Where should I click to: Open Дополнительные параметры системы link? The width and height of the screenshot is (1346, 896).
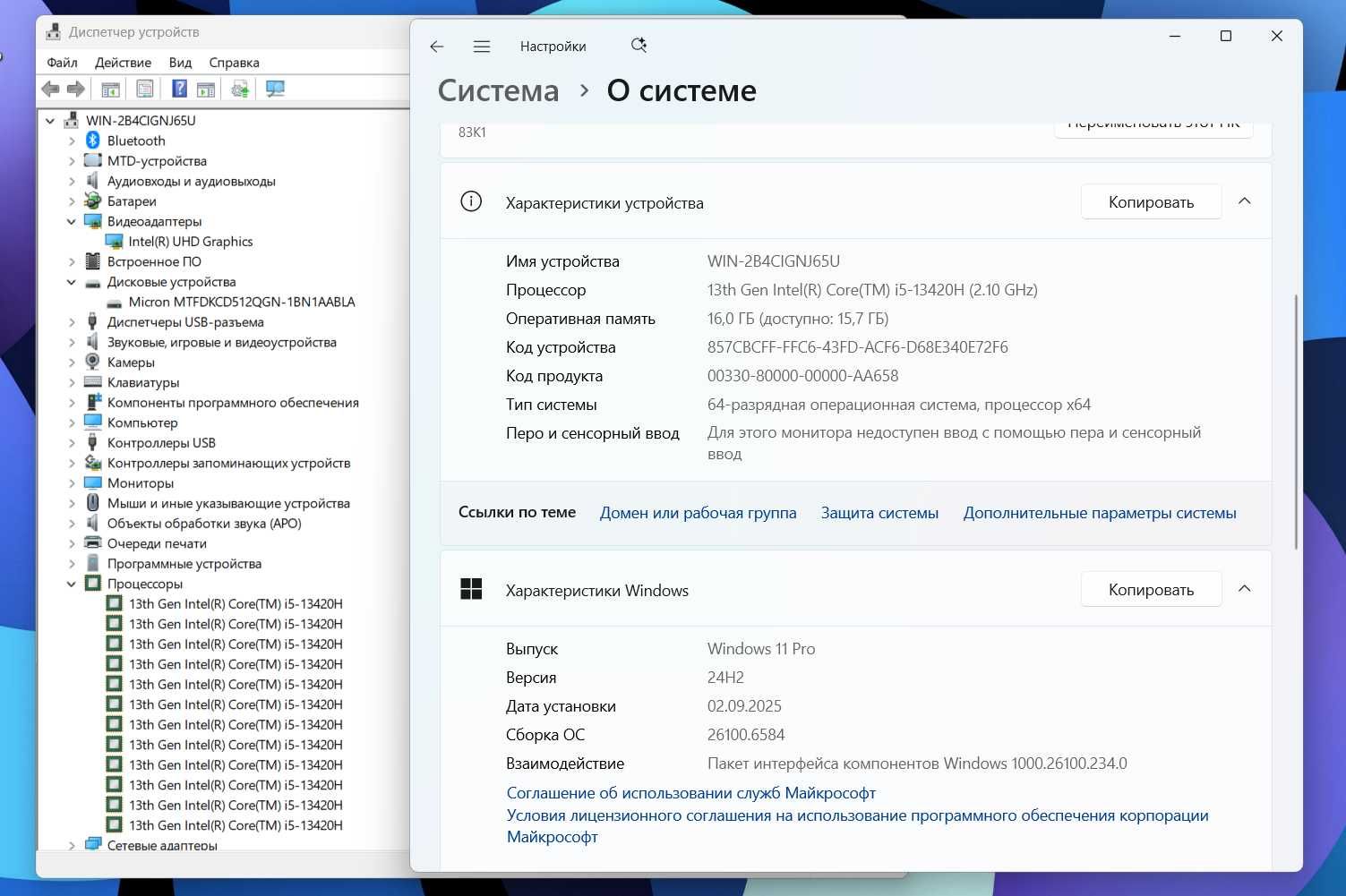(x=1100, y=513)
